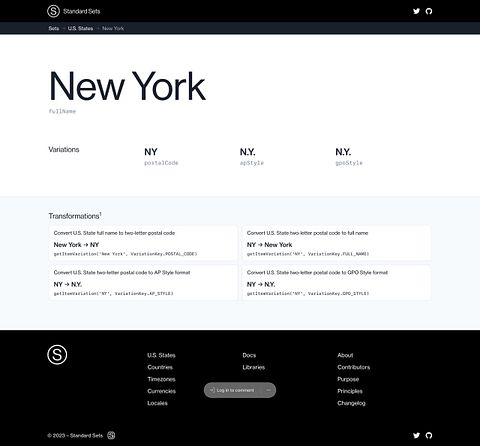Click the large S logo in footer

[x=57, y=355]
